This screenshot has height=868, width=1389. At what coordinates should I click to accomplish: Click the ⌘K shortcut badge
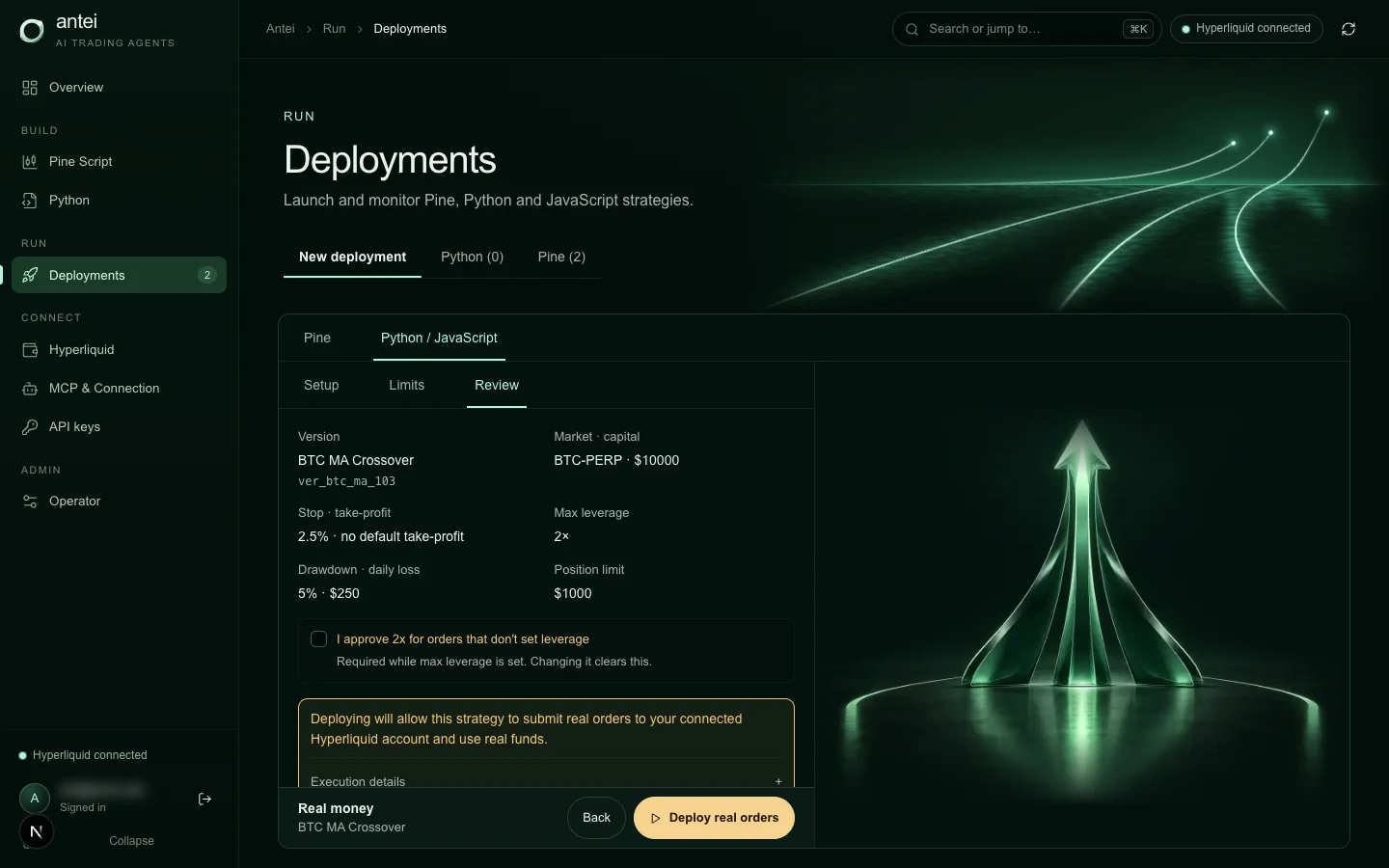pyautogui.click(x=1138, y=29)
